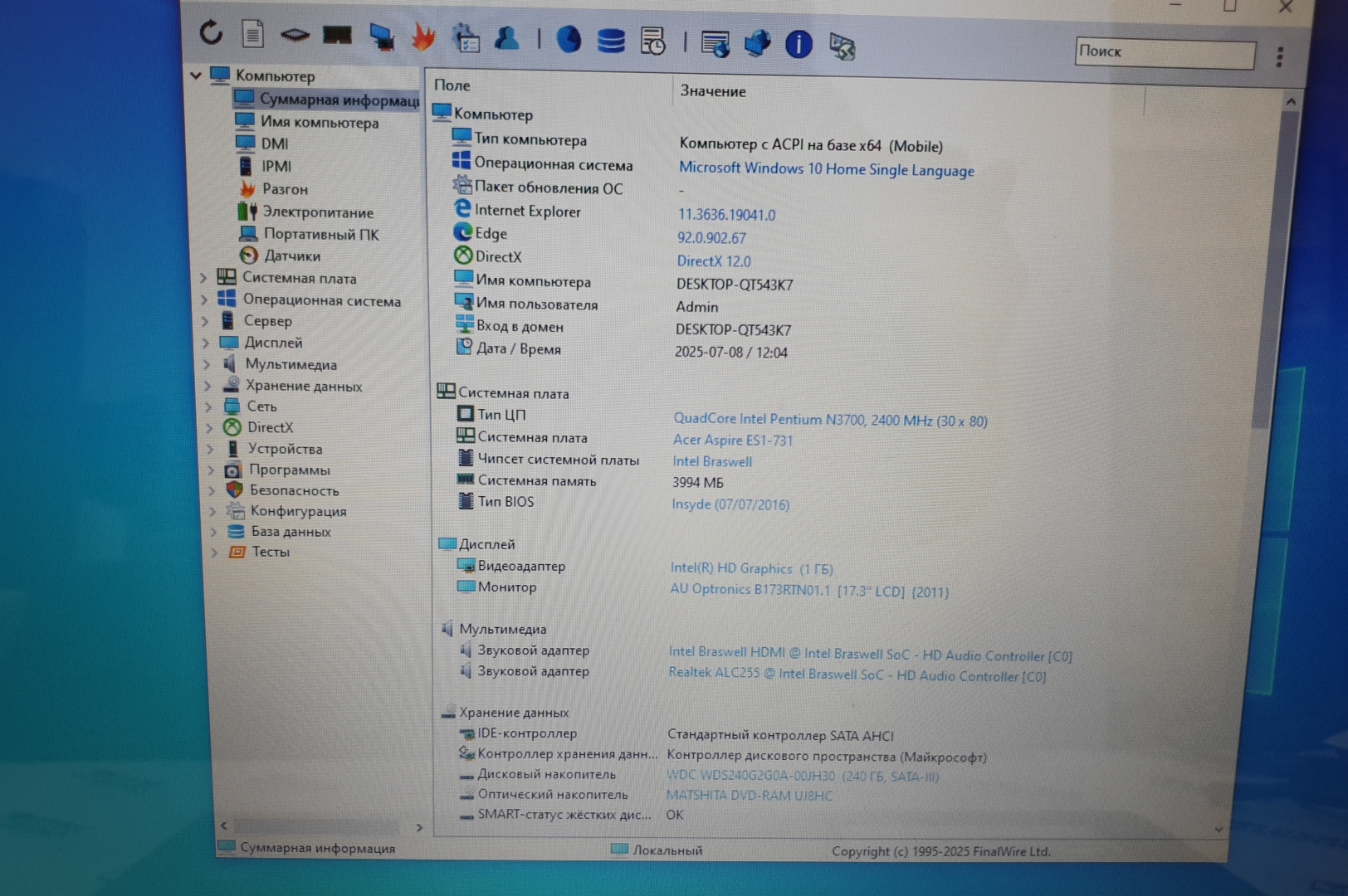Focus the Поиск search field
This screenshot has height=896, width=1348.
click(x=1165, y=51)
